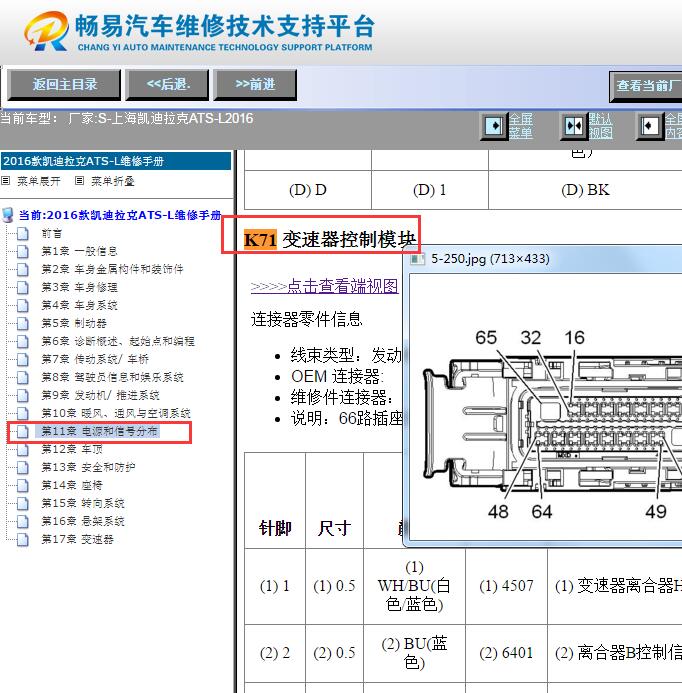The height and width of the screenshot is (693, 682).
Task: Open 第4章 车身系统
Action: click(79, 305)
